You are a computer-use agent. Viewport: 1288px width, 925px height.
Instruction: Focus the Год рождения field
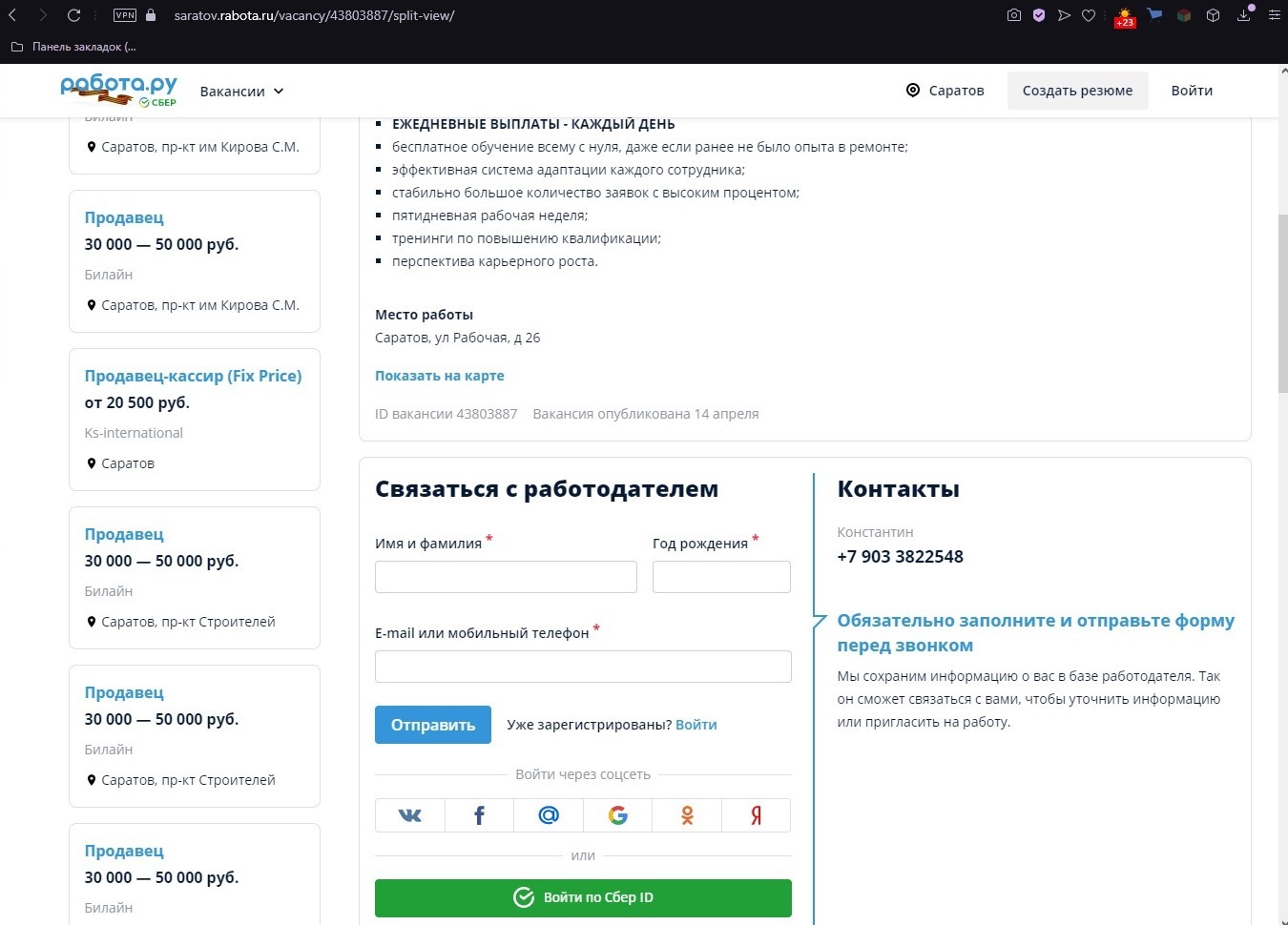point(721,577)
